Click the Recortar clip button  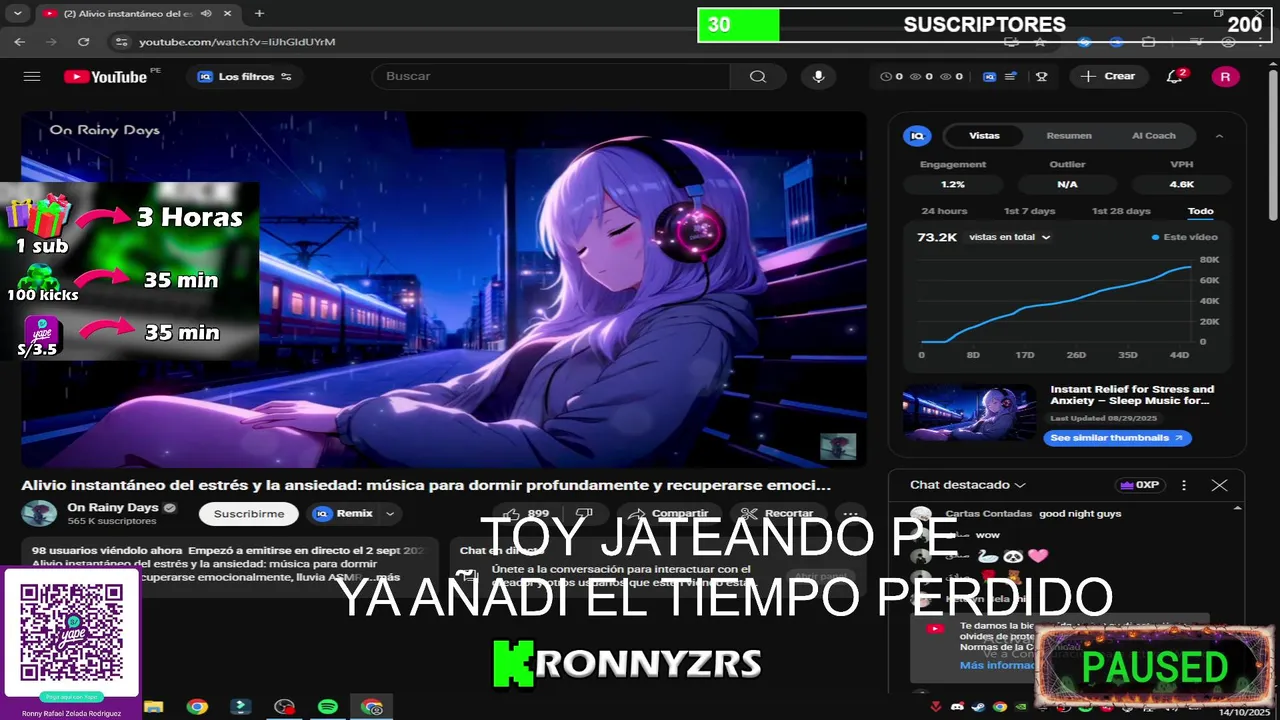pos(778,514)
